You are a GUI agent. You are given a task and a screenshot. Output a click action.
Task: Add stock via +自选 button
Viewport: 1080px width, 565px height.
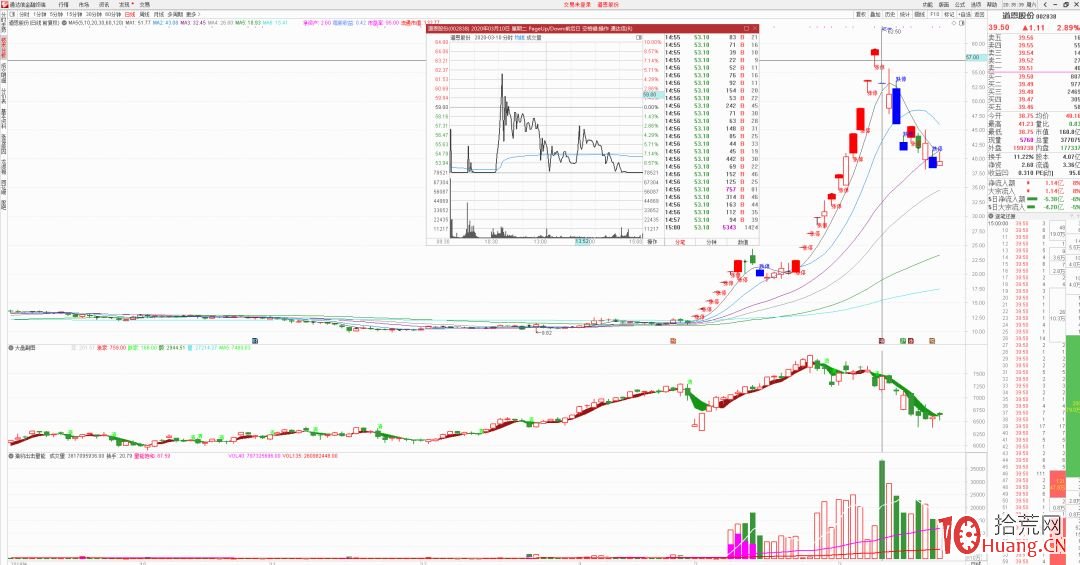point(964,14)
